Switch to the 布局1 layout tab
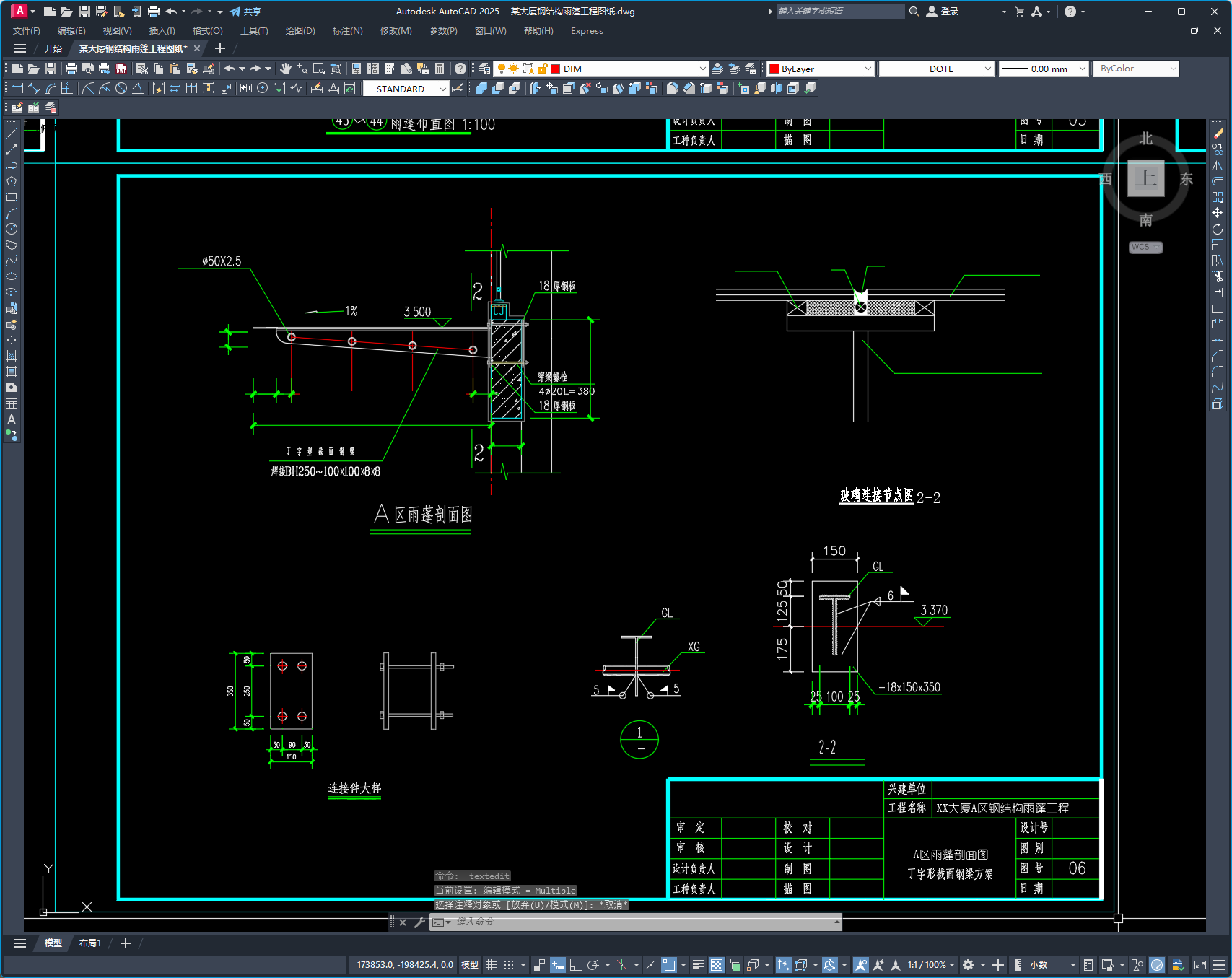 [x=90, y=943]
